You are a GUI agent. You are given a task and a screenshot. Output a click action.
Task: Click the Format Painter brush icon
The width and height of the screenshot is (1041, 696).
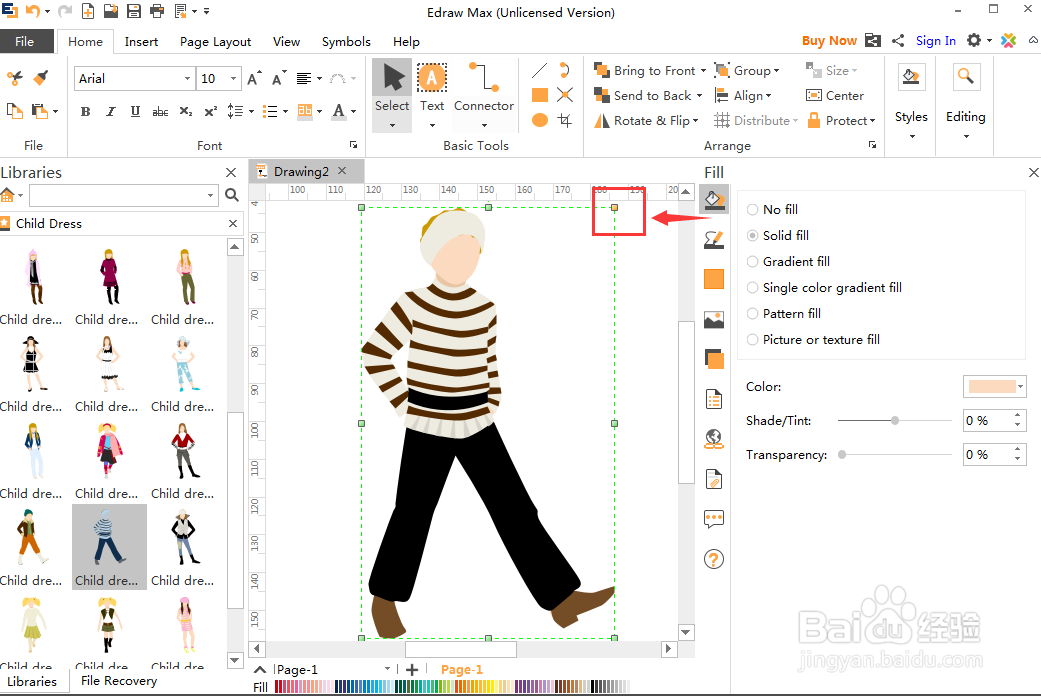41,78
